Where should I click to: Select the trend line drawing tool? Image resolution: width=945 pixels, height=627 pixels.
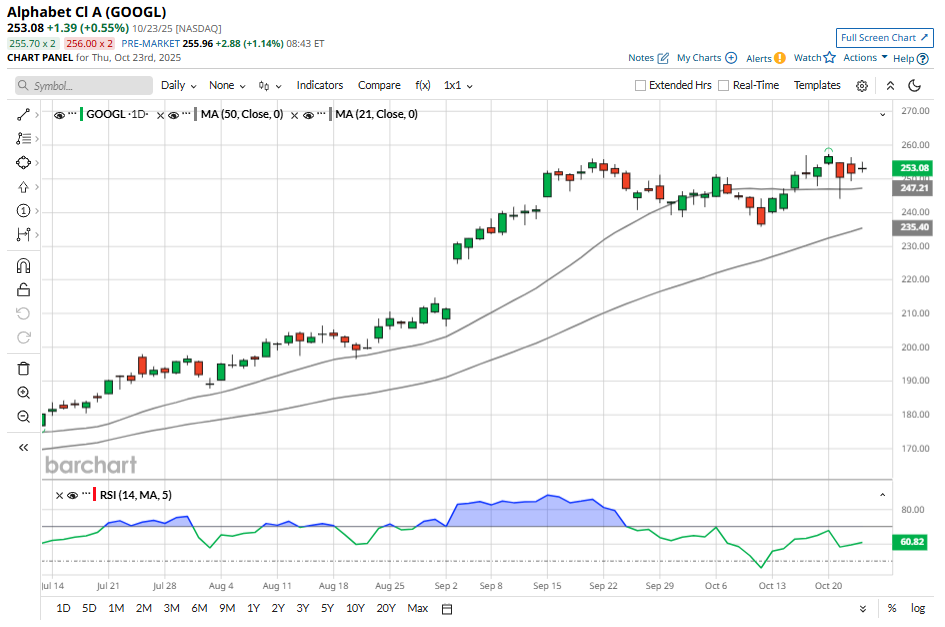click(x=23, y=115)
